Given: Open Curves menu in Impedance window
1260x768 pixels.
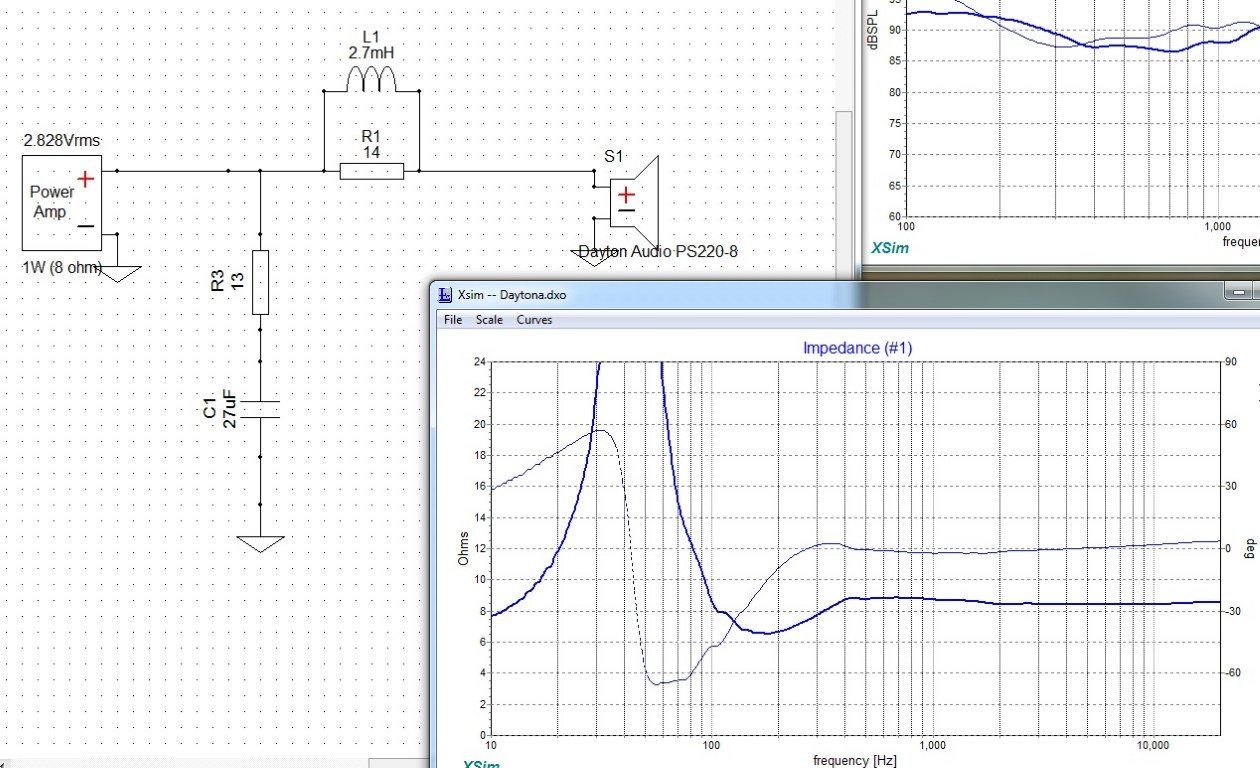Looking at the screenshot, I should [534, 320].
